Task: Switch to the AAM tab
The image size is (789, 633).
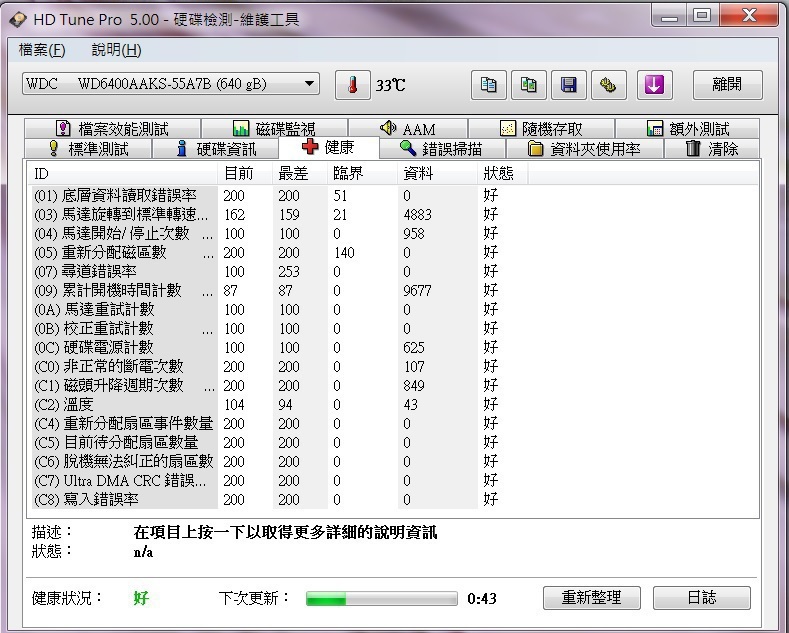Action: [x=408, y=128]
